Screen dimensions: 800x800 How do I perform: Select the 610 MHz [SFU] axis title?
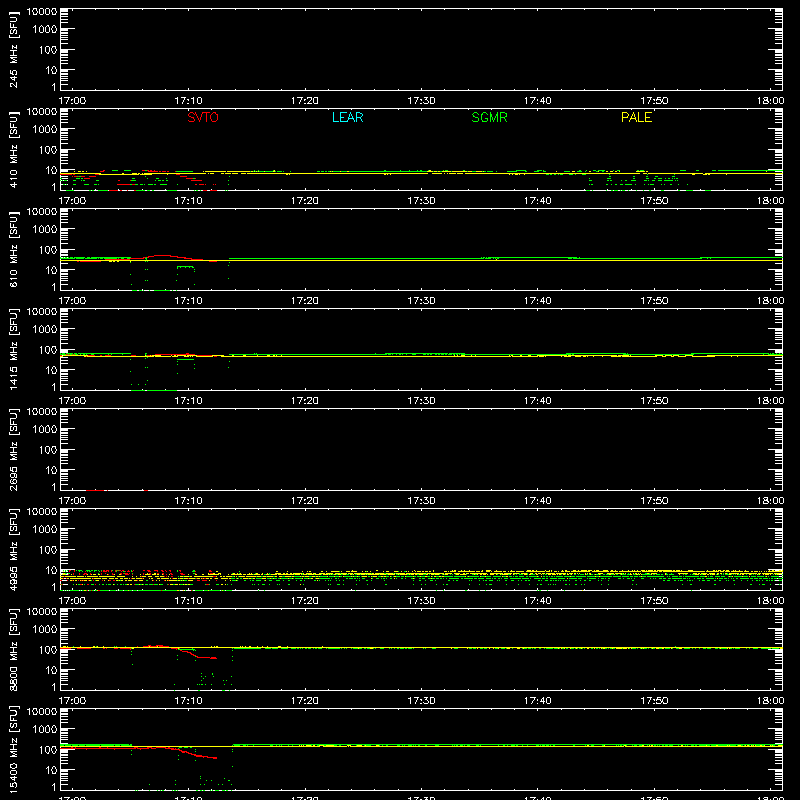pyautogui.click(x=14, y=249)
